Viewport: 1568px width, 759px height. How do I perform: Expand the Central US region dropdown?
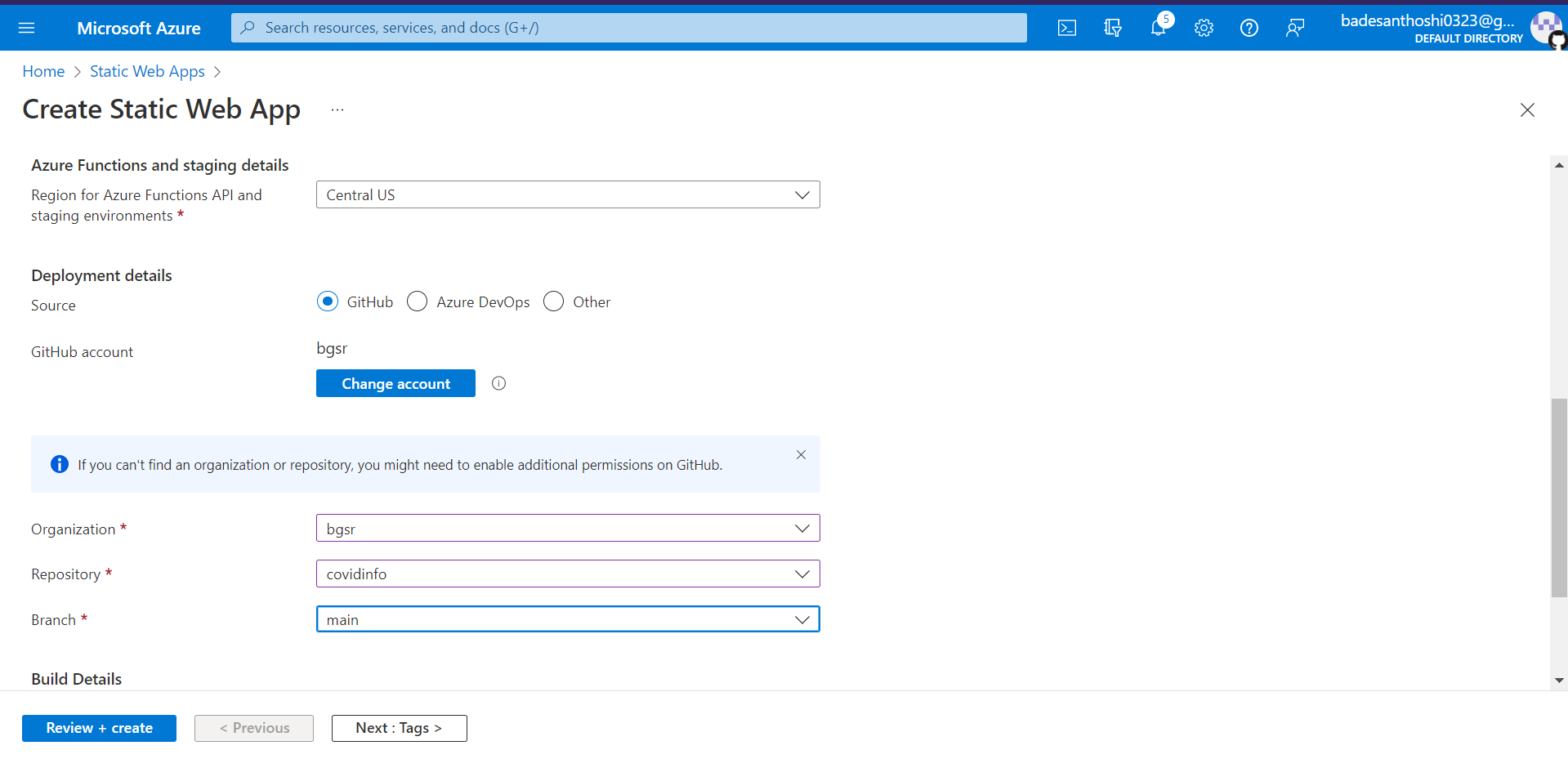(568, 194)
